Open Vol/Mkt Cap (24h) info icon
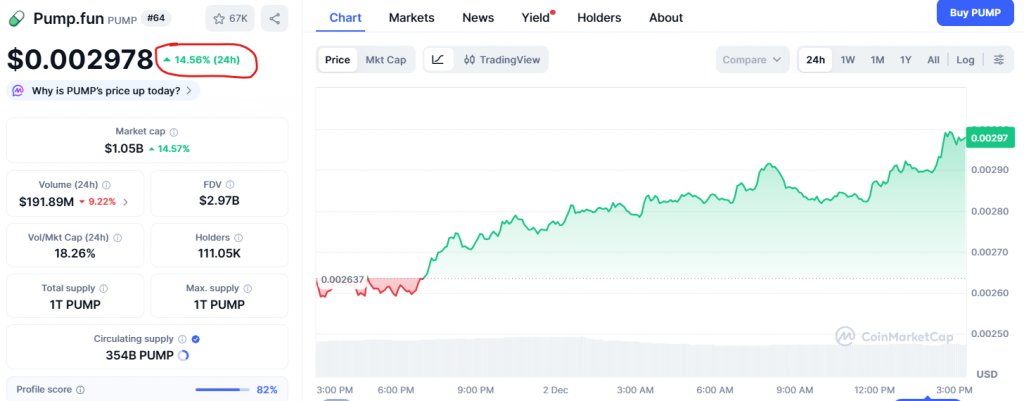This screenshot has width=1024, height=401. (x=118, y=238)
